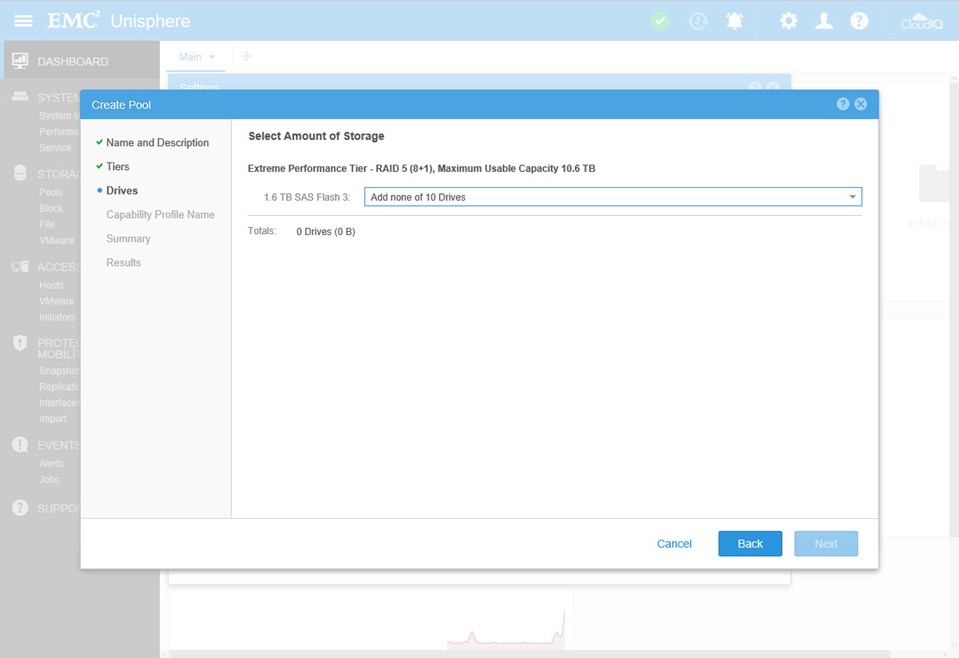Viewport: 959px width, 658px height.
Task: Click the System icon in sidebar
Action: [x=20, y=97]
